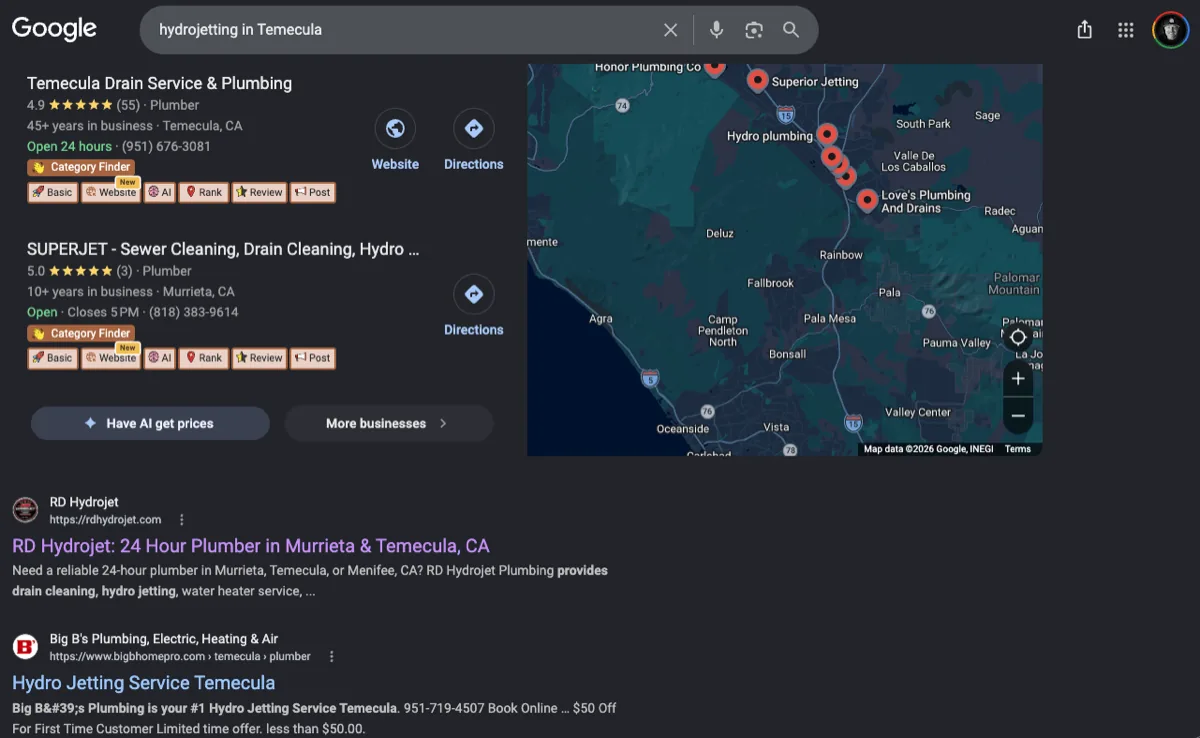Open the Google apps grid
The image size is (1200, 738).
click(x=1126, y=30)
